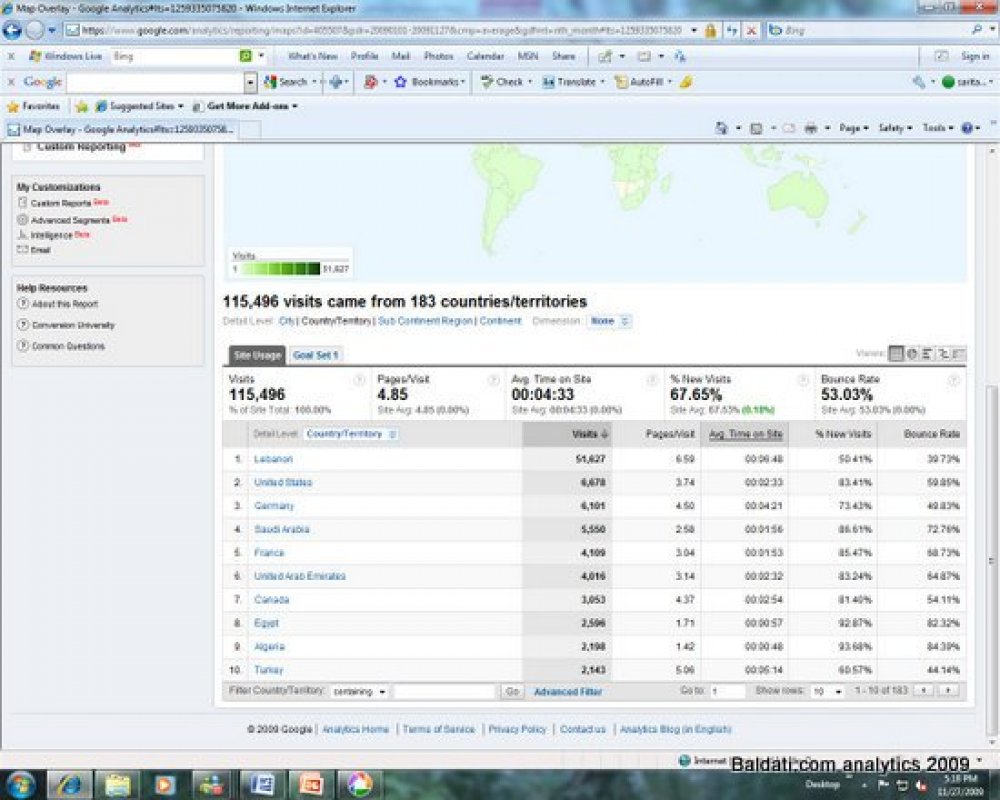This screenshot has width=1000, height=800.
Task: Switch to the comparison view icon
Action: (943, 353)
